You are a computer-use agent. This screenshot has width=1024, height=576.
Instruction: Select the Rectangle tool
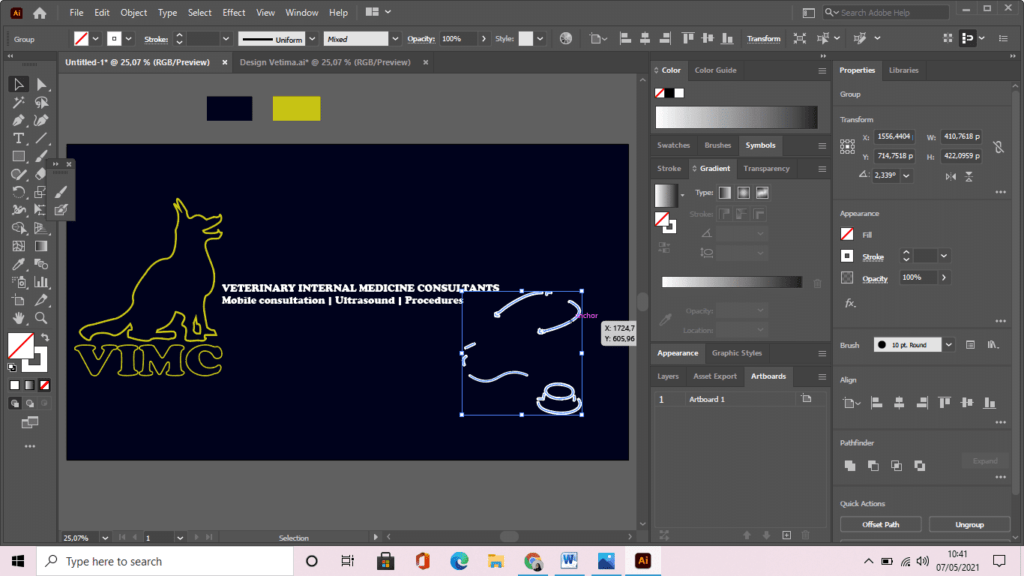18,157
